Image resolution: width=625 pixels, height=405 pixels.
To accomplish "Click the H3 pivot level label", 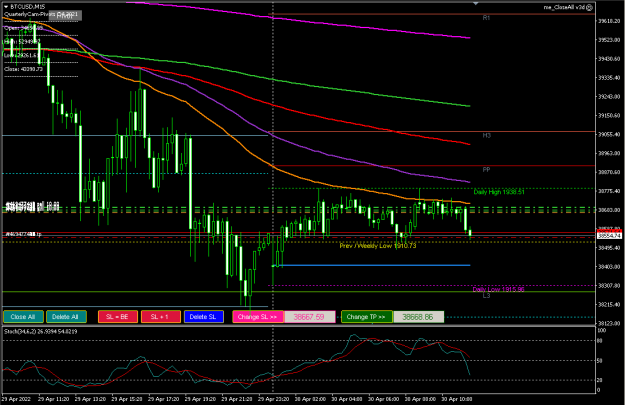I will click(x=486, y=136).
